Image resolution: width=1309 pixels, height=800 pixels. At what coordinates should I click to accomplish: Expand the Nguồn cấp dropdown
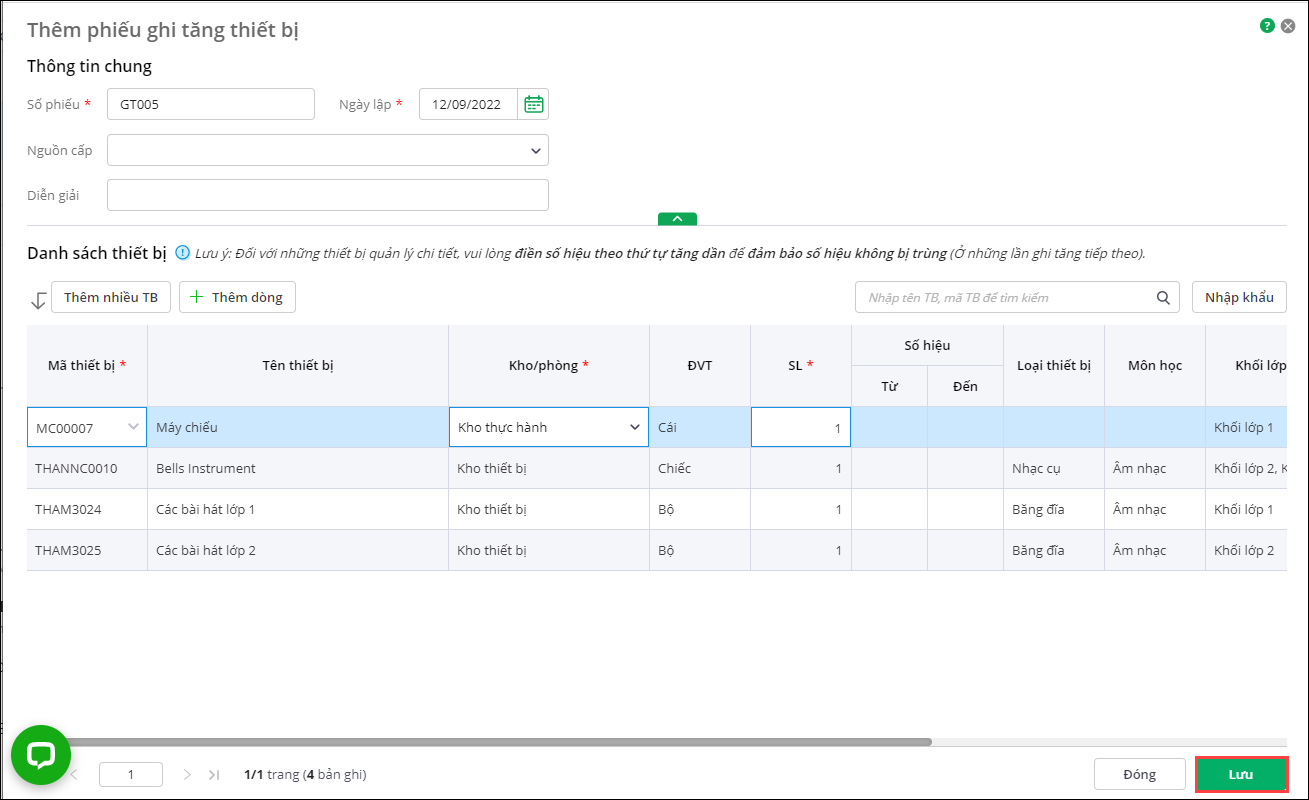pyautogui.click(x=536, y=150)
